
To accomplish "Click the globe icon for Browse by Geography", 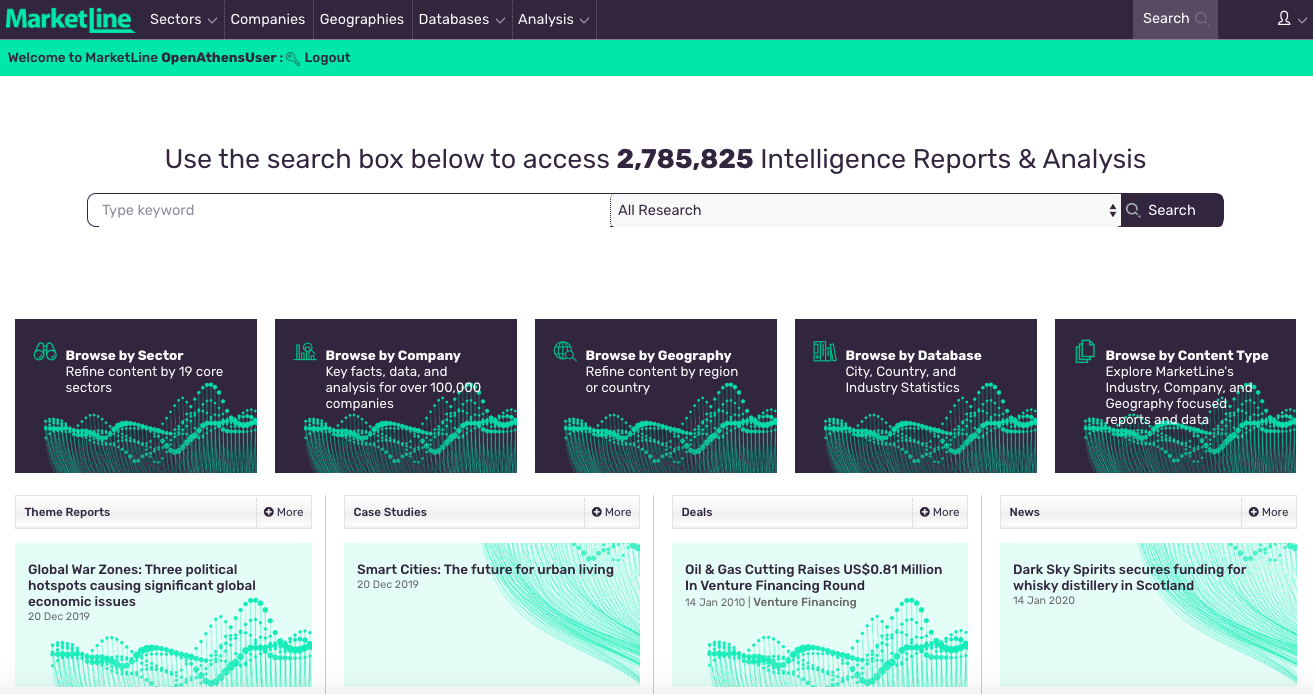I will (565, 351).
